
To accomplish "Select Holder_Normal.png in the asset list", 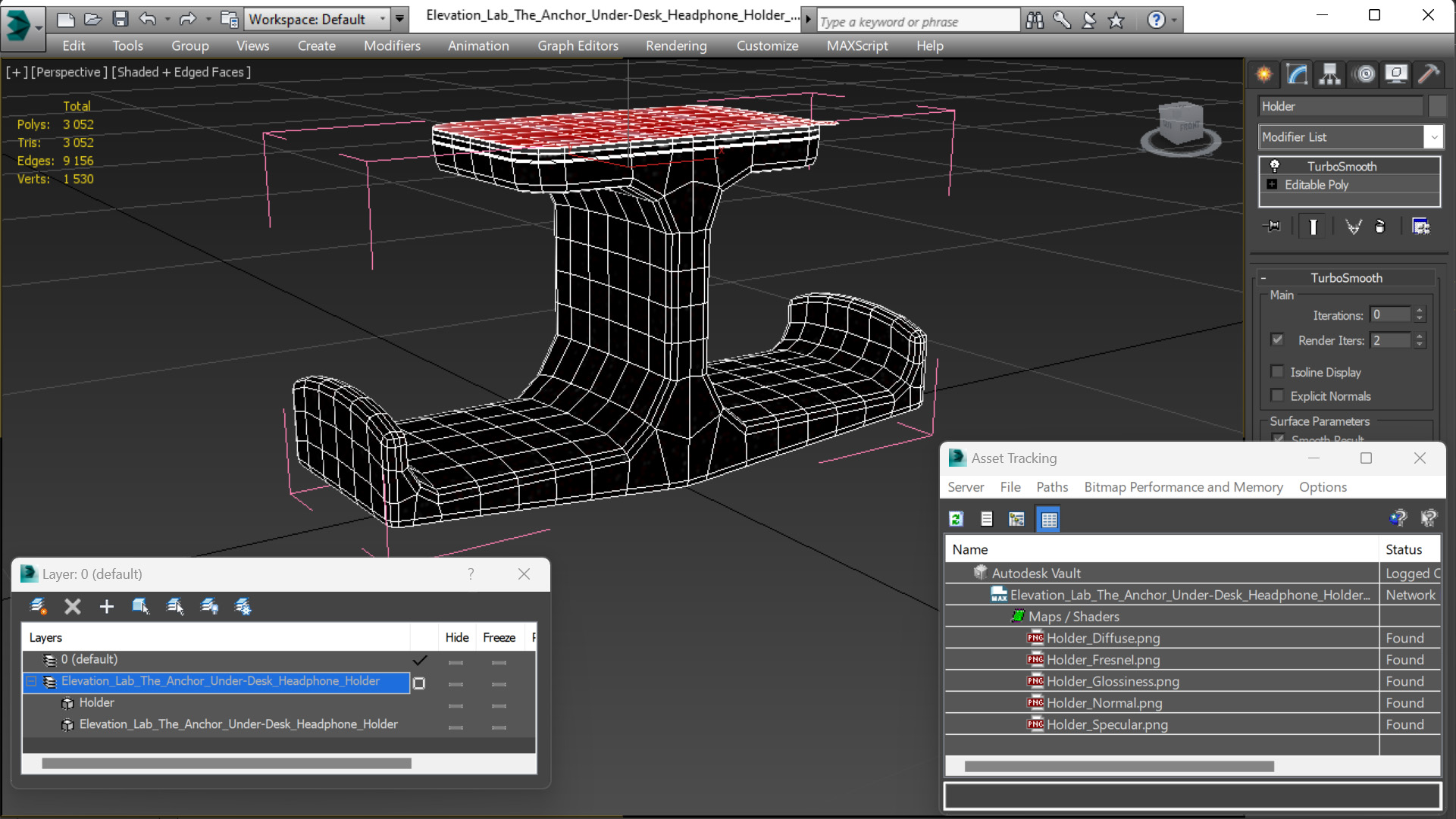I will 1104,703.
